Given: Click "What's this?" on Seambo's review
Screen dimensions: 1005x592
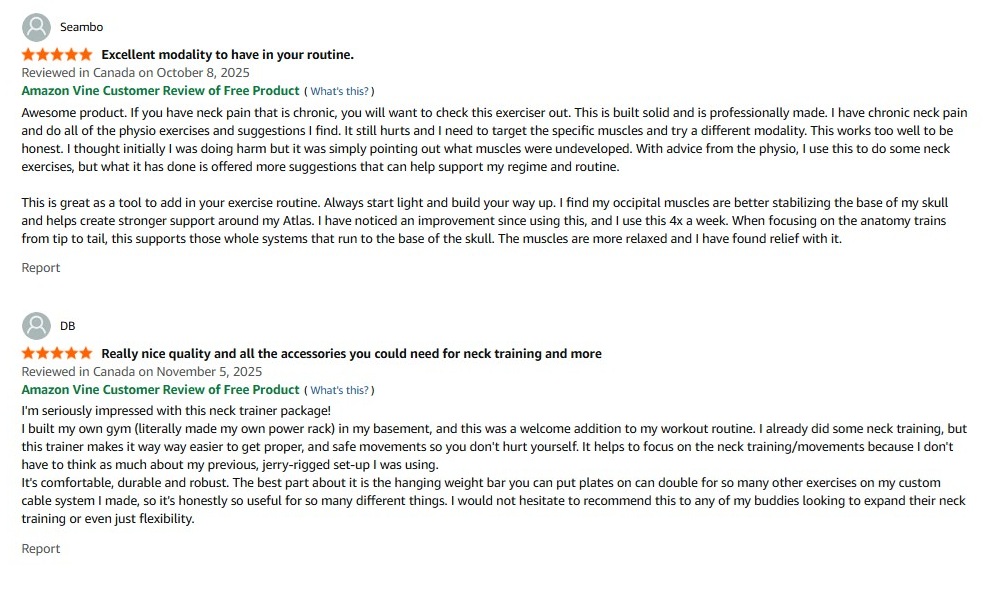Looking at the screenshot, I should 339,91.
